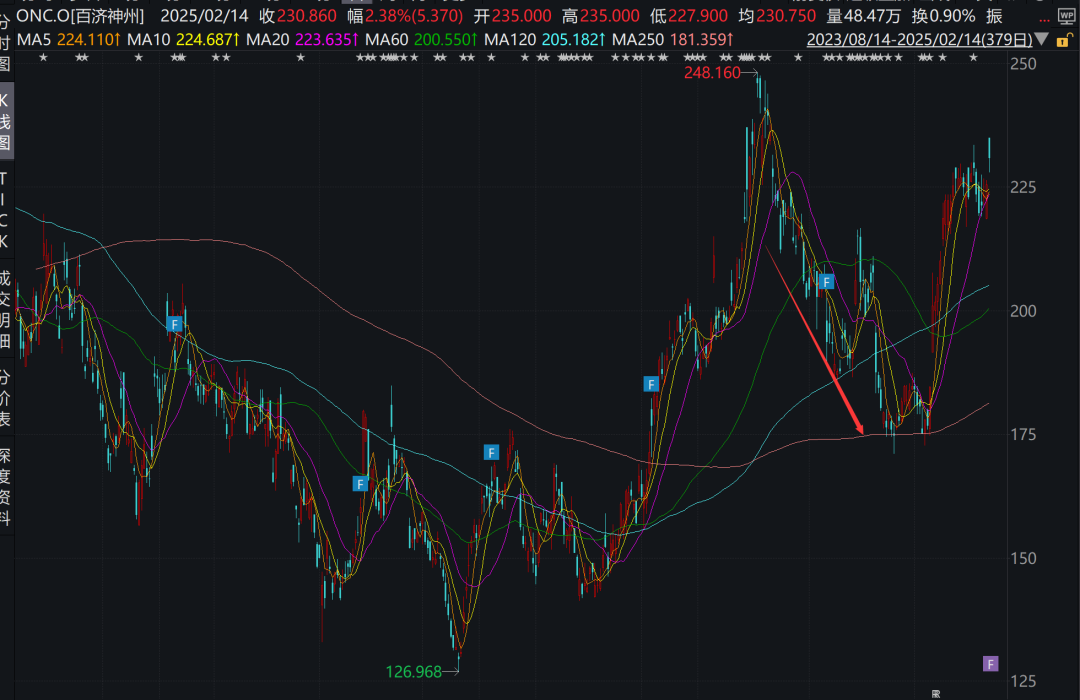1080x700 pixels.
Task: Switch to the 分时图 side tab
Action: pyautogui.click(x=7, y=43)
